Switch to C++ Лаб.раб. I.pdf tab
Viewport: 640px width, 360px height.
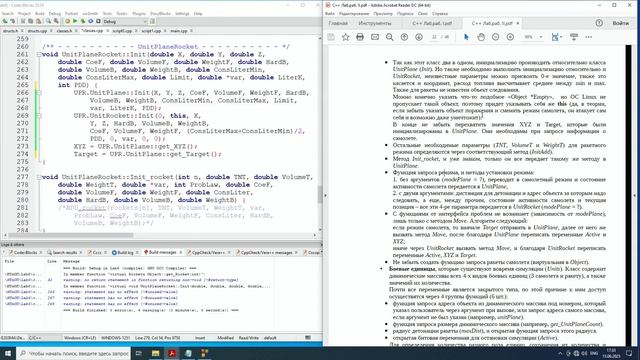click(432, 23)
